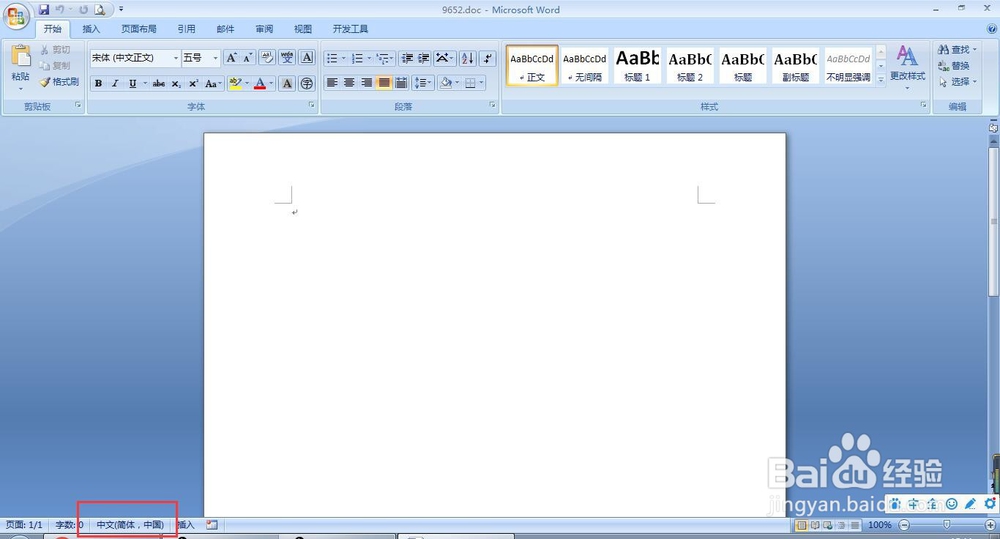Toggle distributed alignment
This screenshot has width=1000, height=539.
coord(401,83)
